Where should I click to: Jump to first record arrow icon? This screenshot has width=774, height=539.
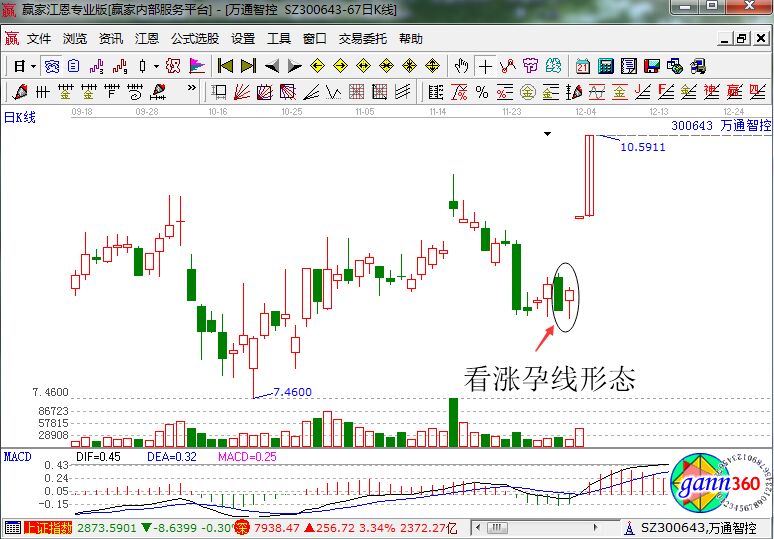(x=225, y=66)
